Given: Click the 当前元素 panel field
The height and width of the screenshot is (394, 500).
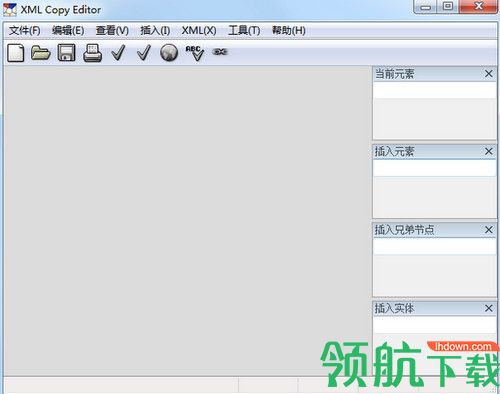Looking at the screenshot, I should pyautogui.click(x=434, y=90).
